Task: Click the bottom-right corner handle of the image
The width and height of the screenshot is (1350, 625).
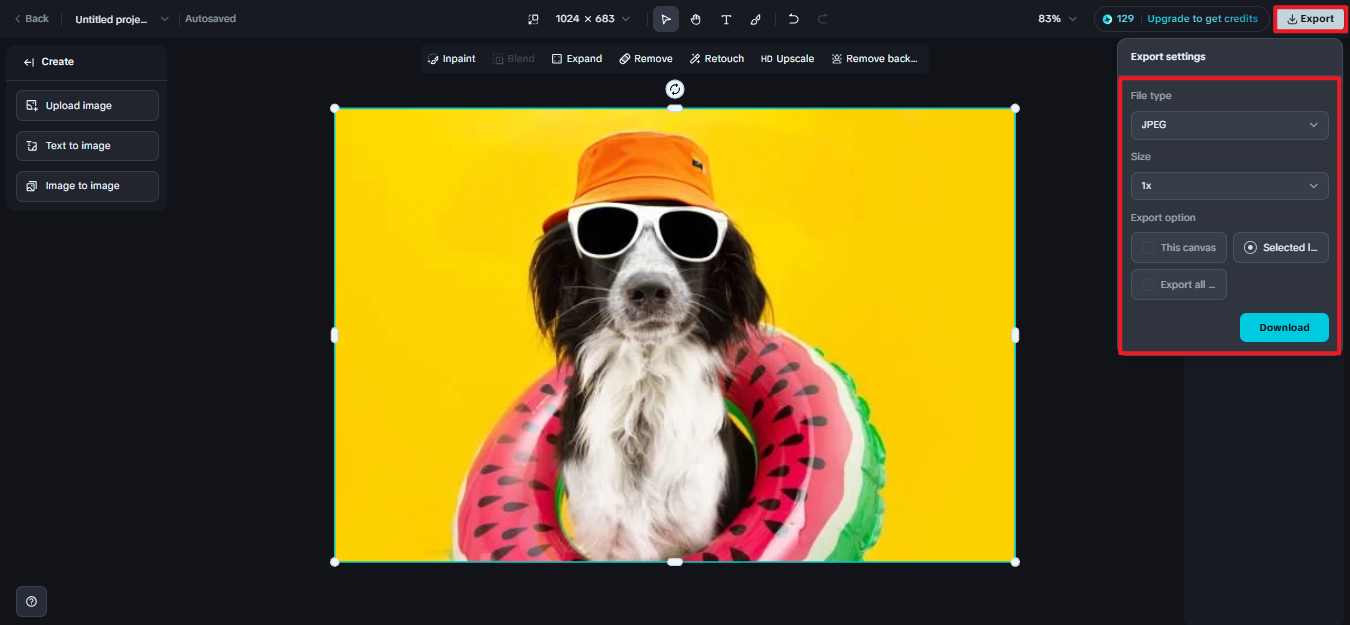Action: coord(1015,562)
